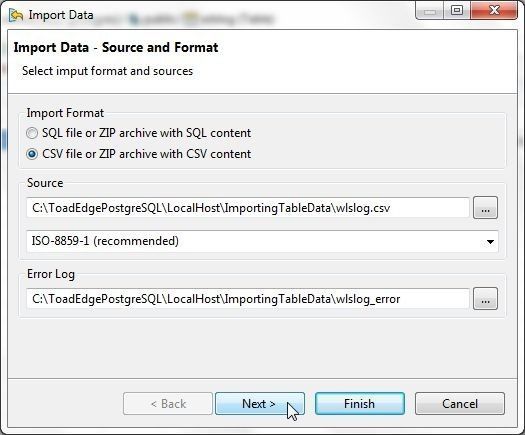Click the 'Import Data - Source and Format' heading

(x=116, y=48)
